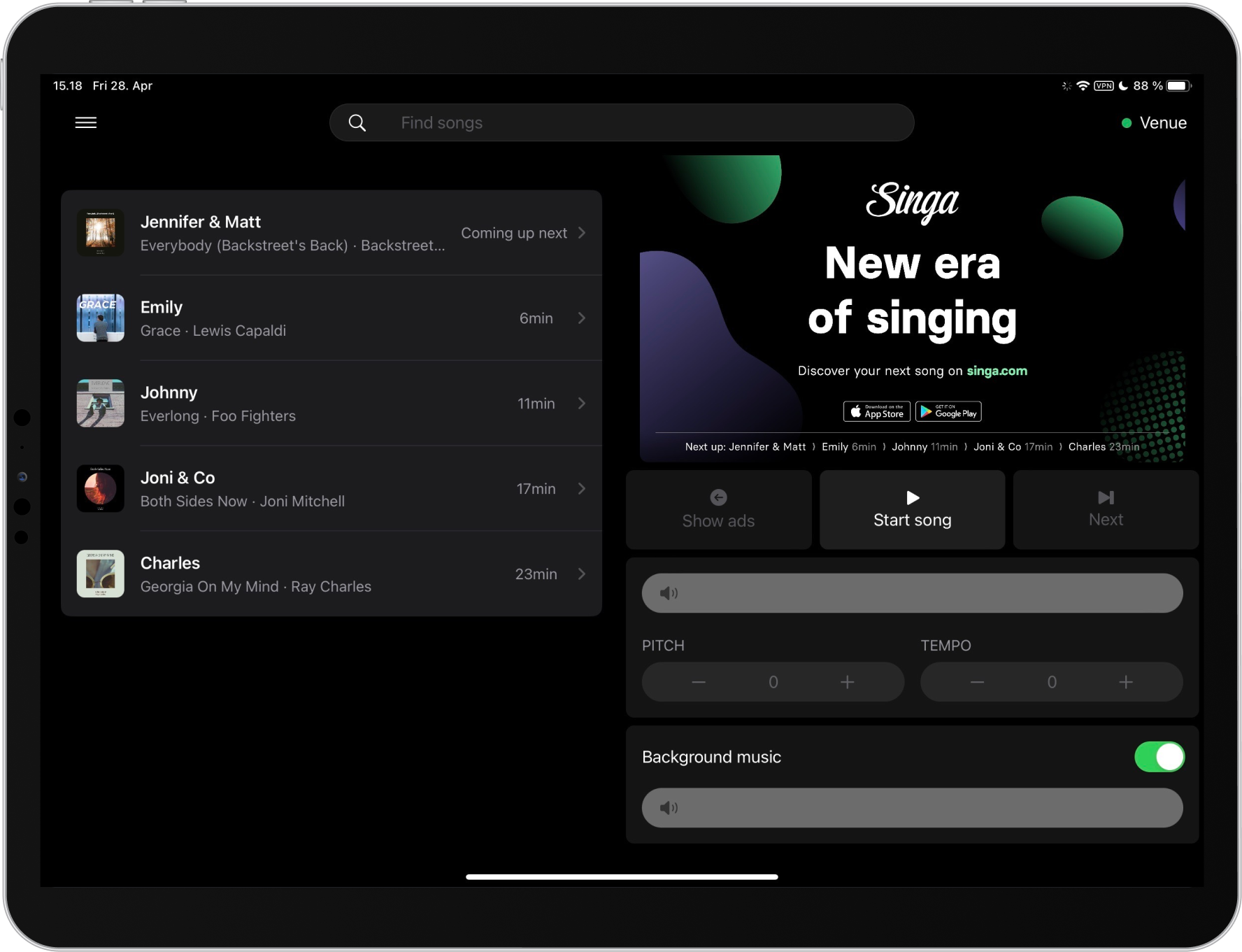
Task: Expand the Jennifer & Matt queue entry chevron
Action: pyautogui.click(x=582, y=233)
